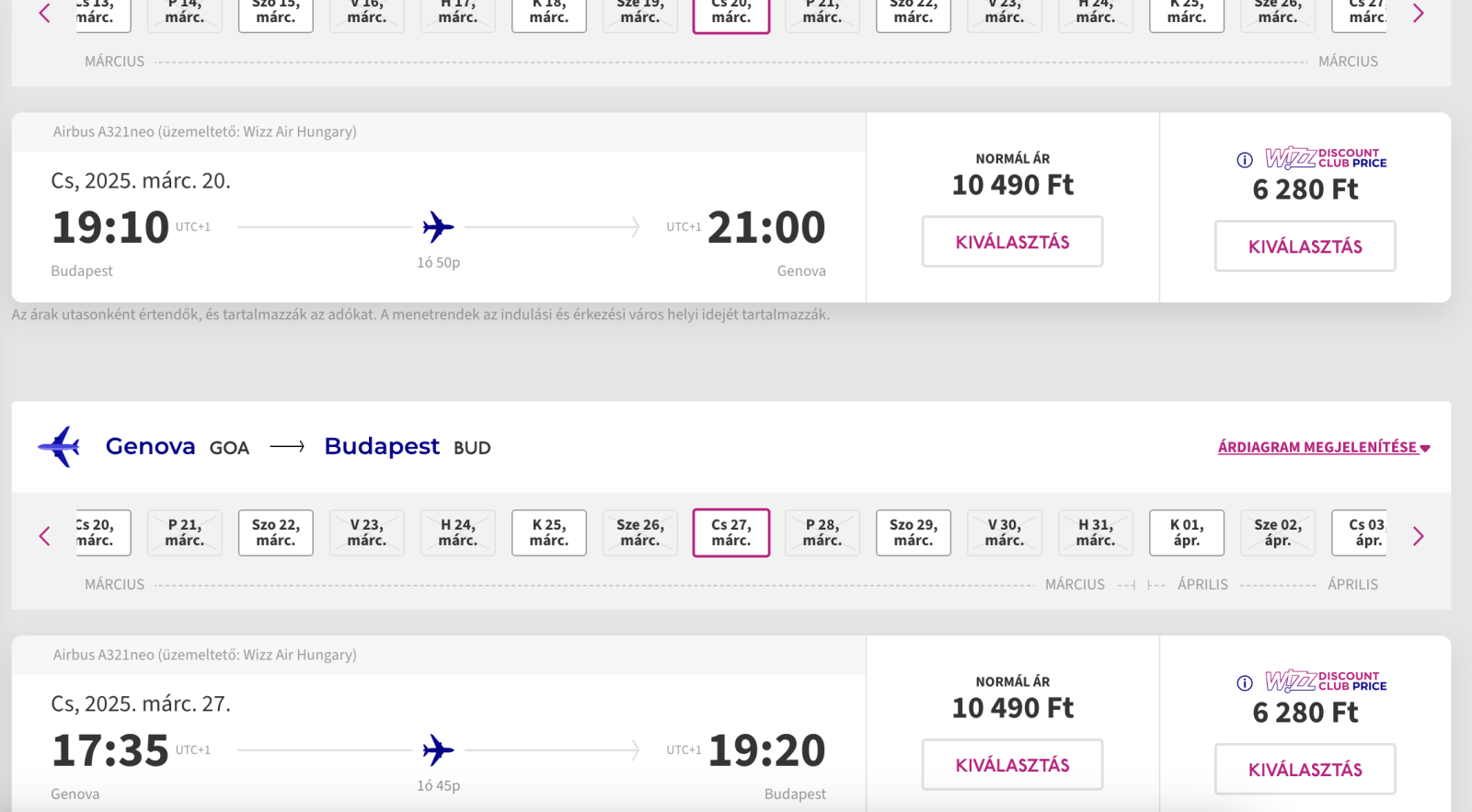Go to previous dates in outbound date carousel
1472x812 pixels.
tap(44, 13)
